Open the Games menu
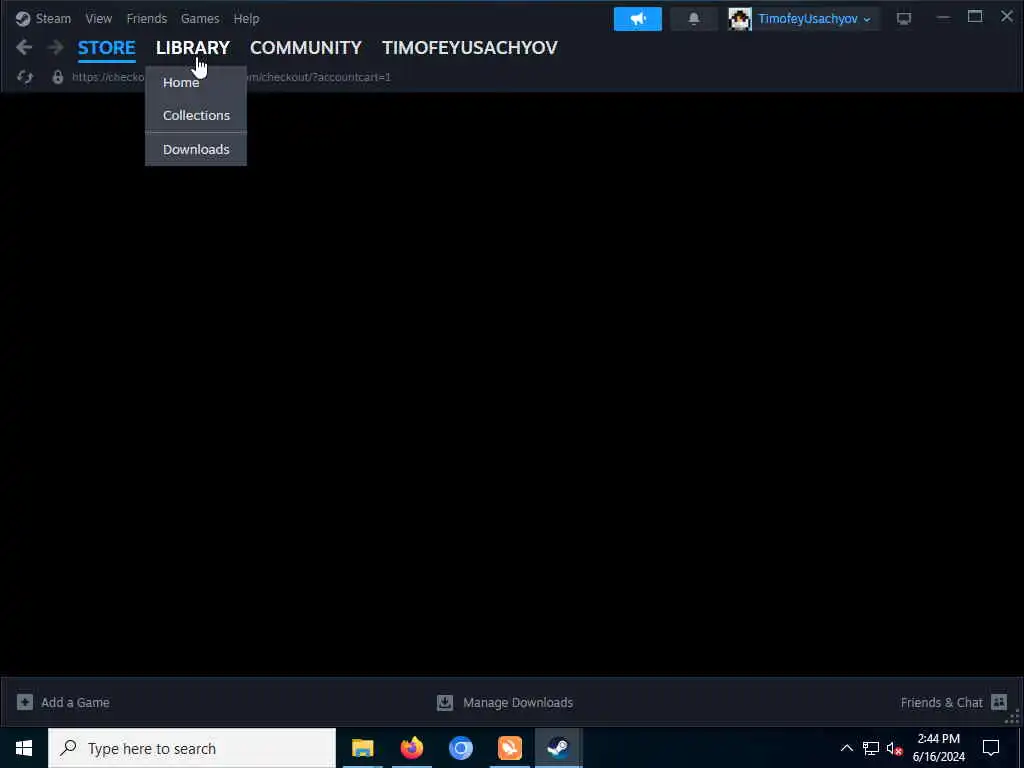Image resolution: width=1024 pixels, height=768 pixels. point(200,18)
